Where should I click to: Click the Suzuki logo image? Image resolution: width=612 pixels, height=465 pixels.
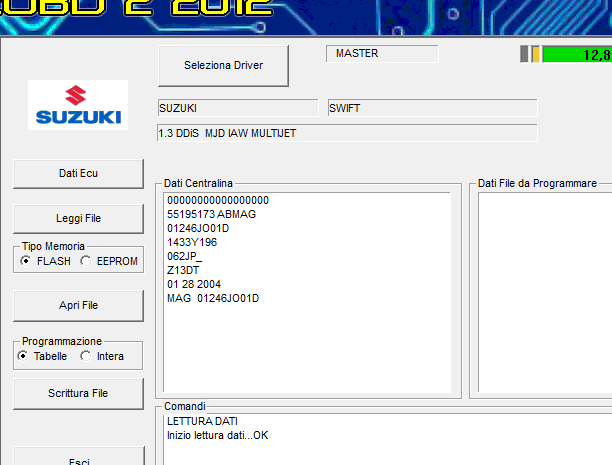78,105
